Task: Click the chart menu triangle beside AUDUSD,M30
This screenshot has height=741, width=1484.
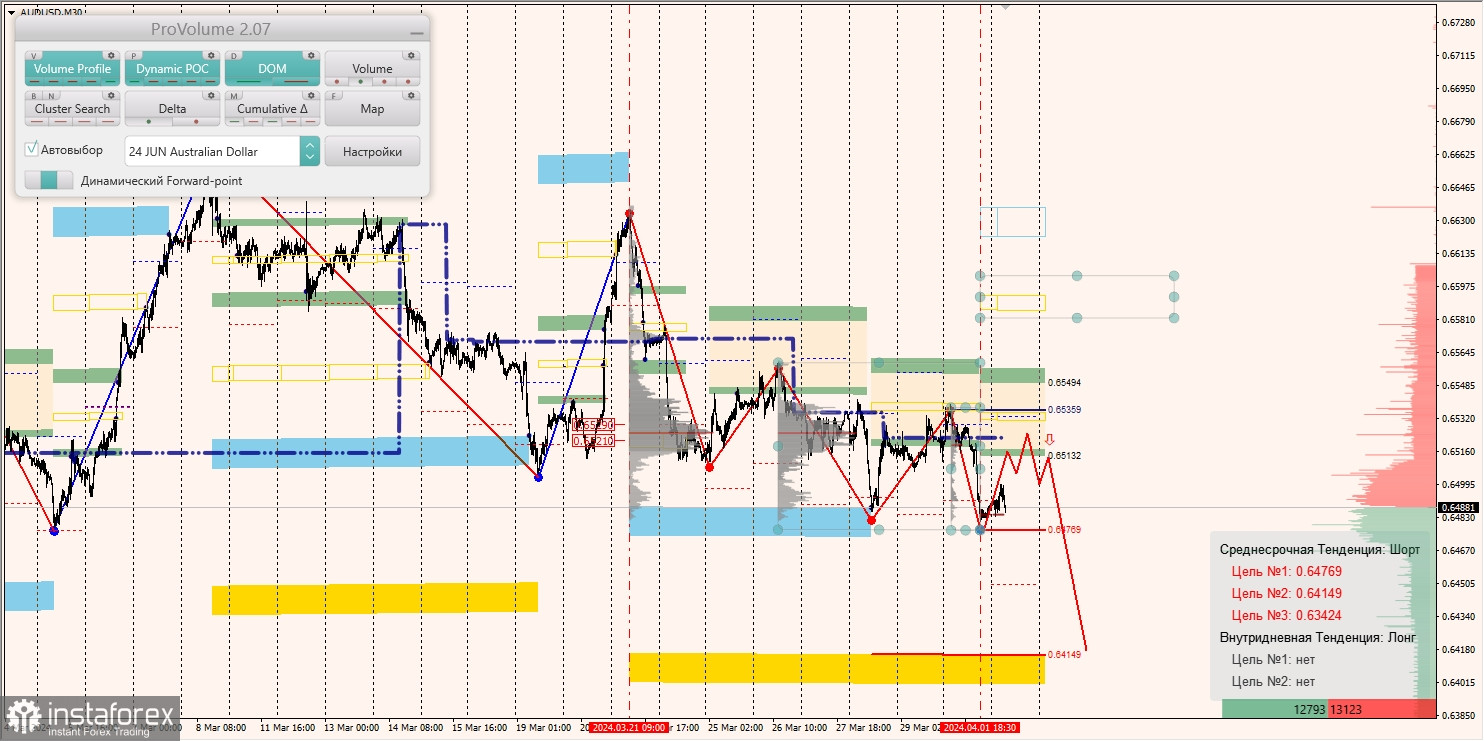Action: pyautogui.click(x=10, y=13)
